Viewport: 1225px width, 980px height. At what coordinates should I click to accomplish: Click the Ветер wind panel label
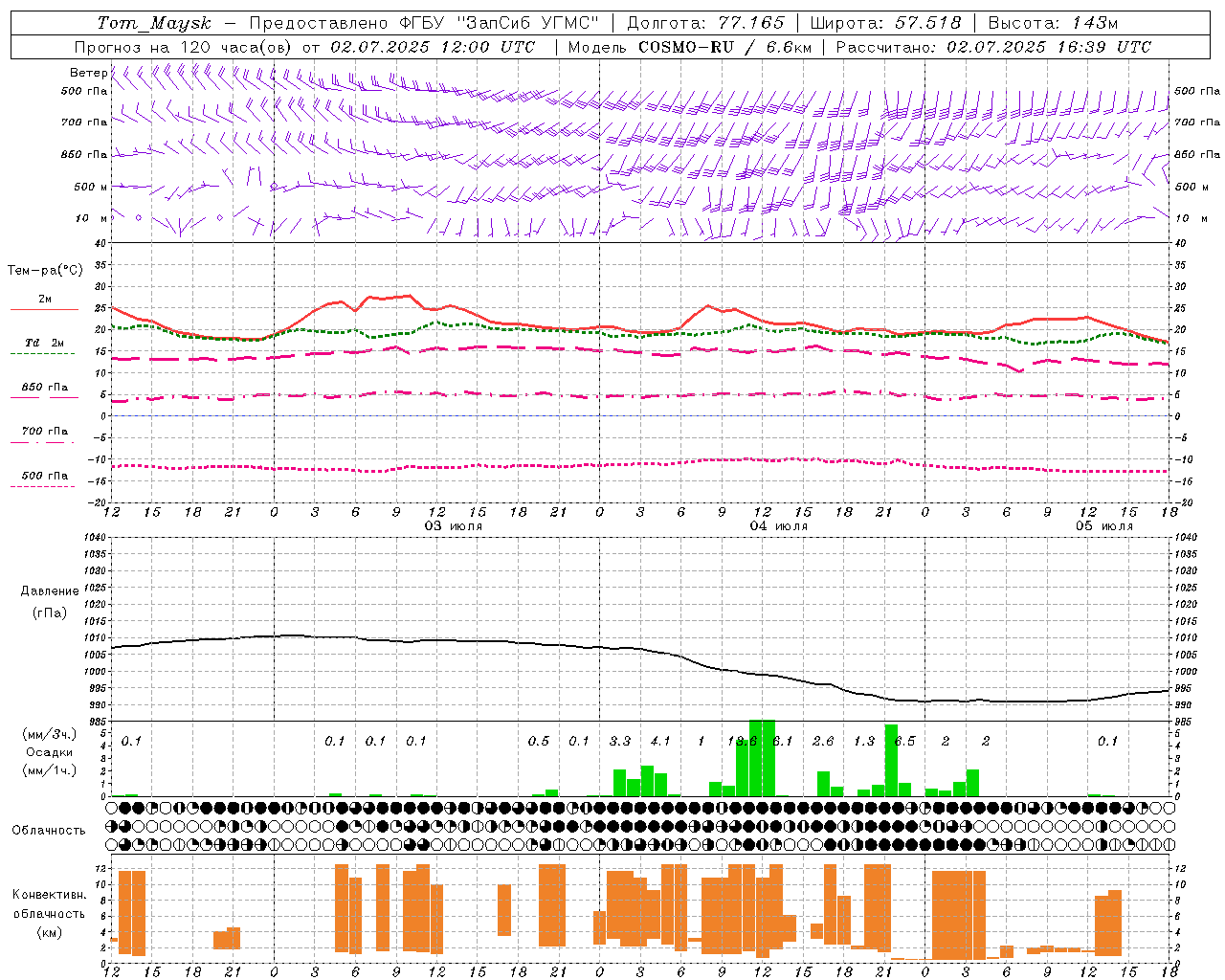(x=88, y=73)
